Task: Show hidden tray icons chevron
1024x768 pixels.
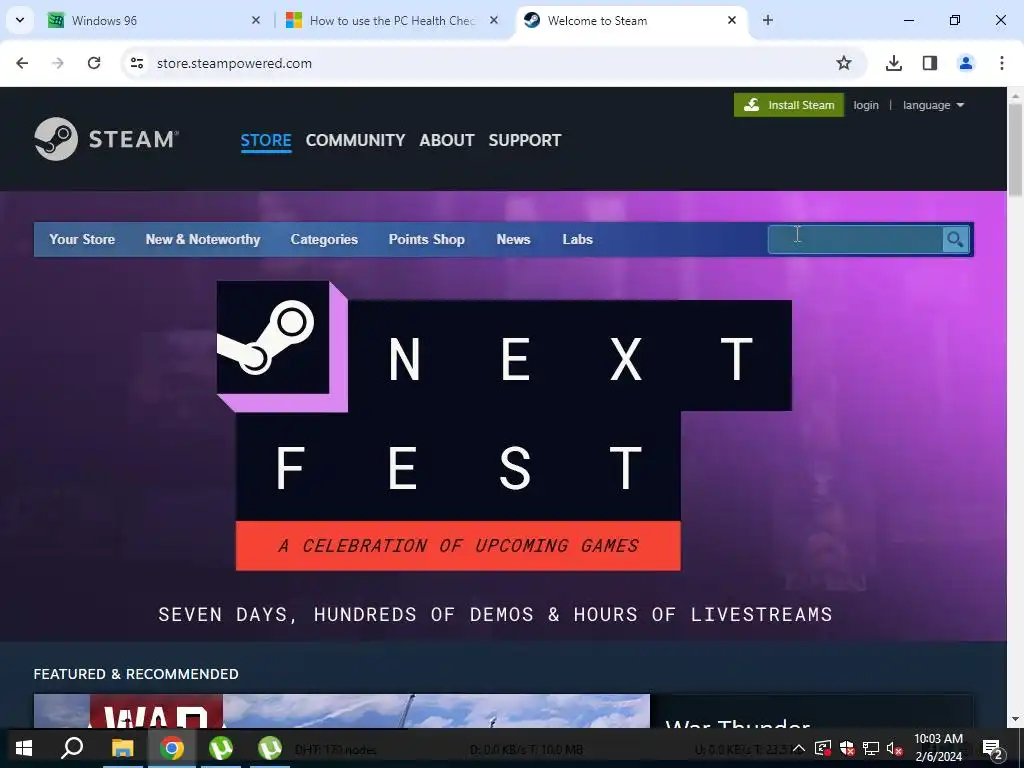Action: click(799, 748)
